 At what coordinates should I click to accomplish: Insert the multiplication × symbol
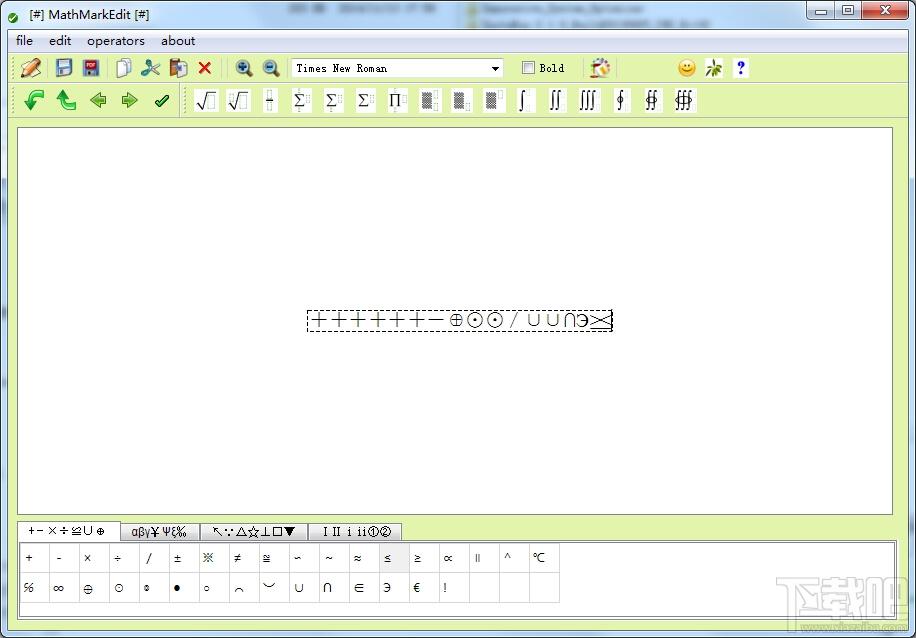tap(94, 558)
